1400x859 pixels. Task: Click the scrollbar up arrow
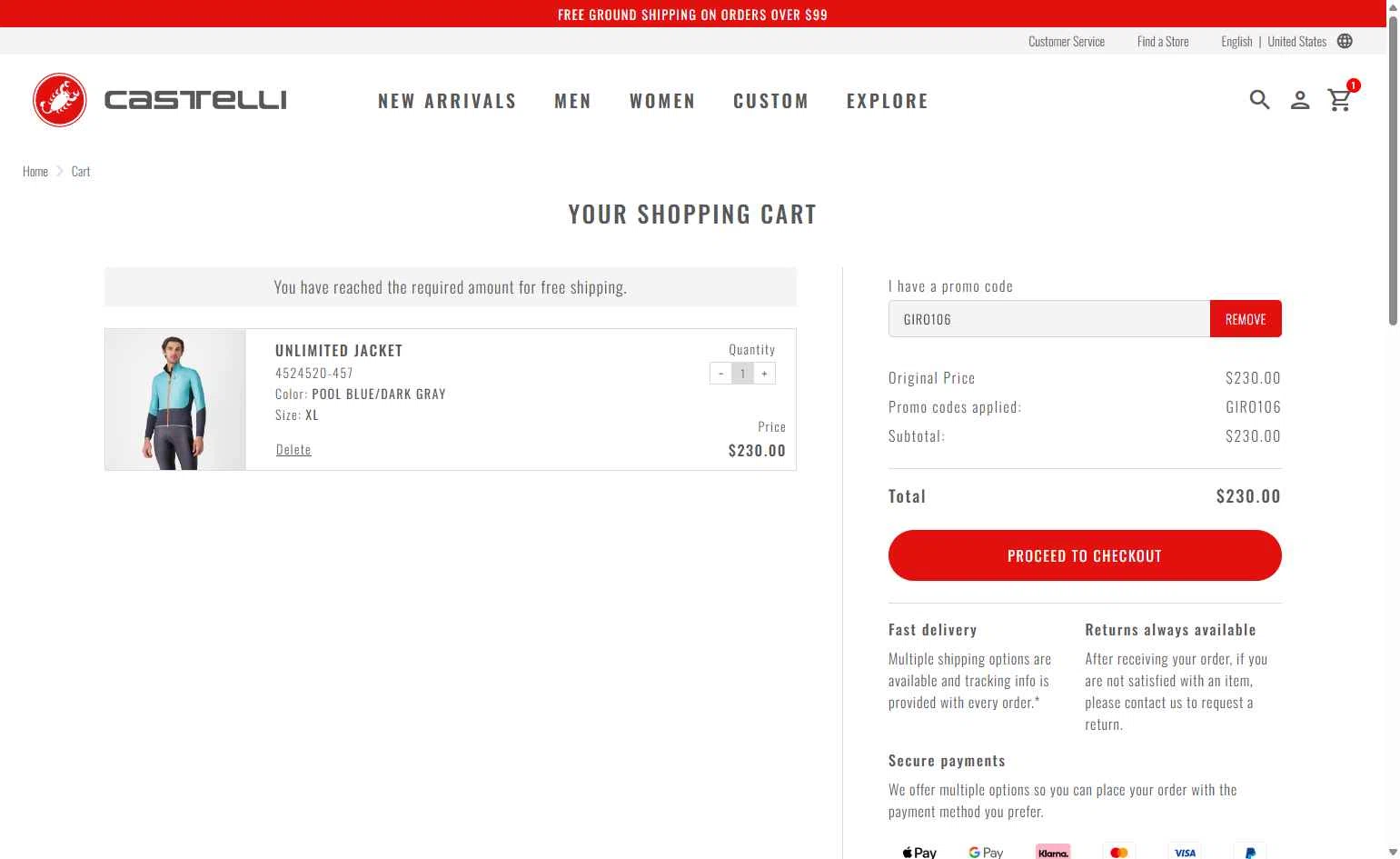click(1393, 7)
